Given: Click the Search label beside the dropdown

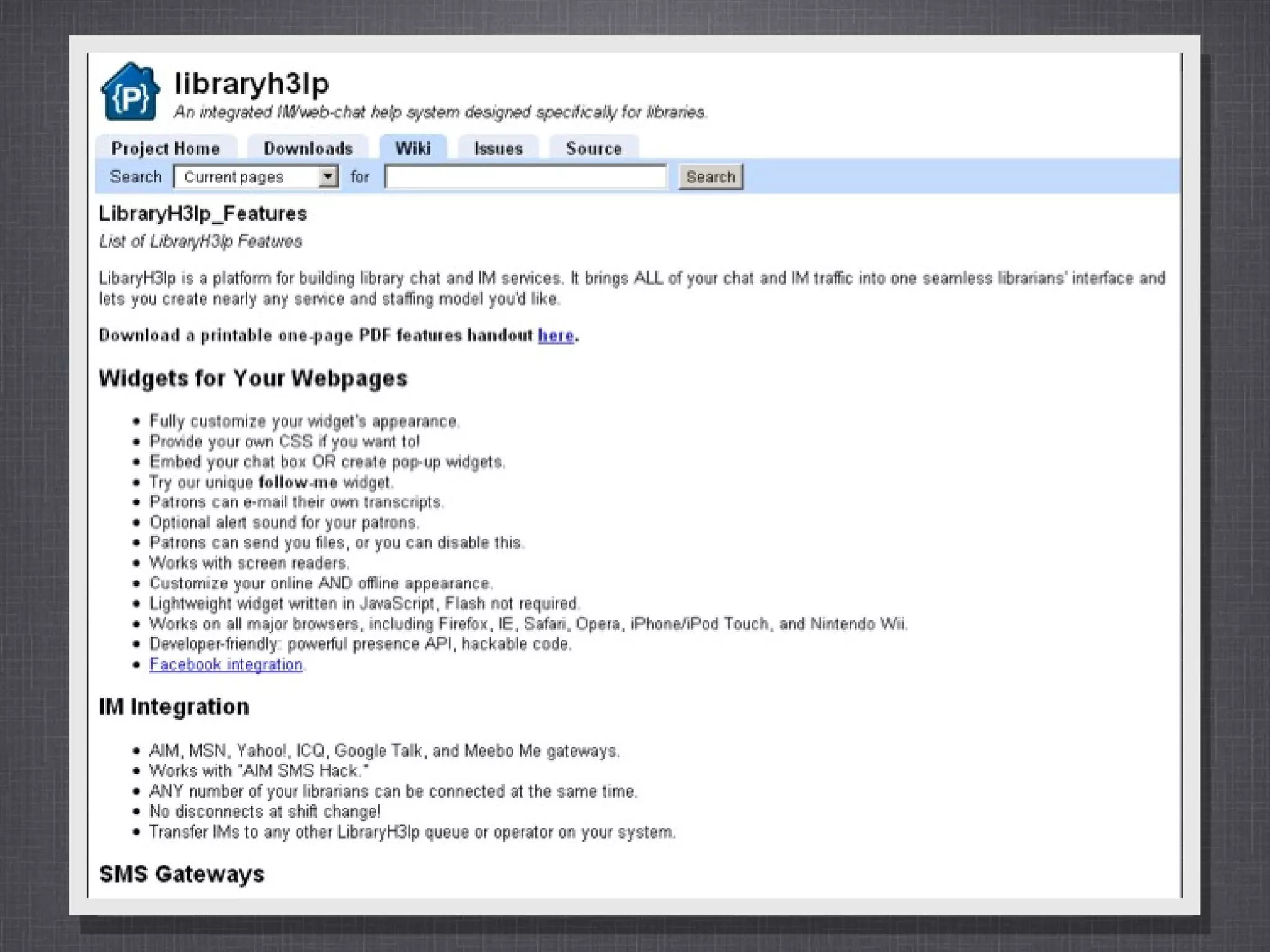Looking at the screenshot, I should pos(135,177).
